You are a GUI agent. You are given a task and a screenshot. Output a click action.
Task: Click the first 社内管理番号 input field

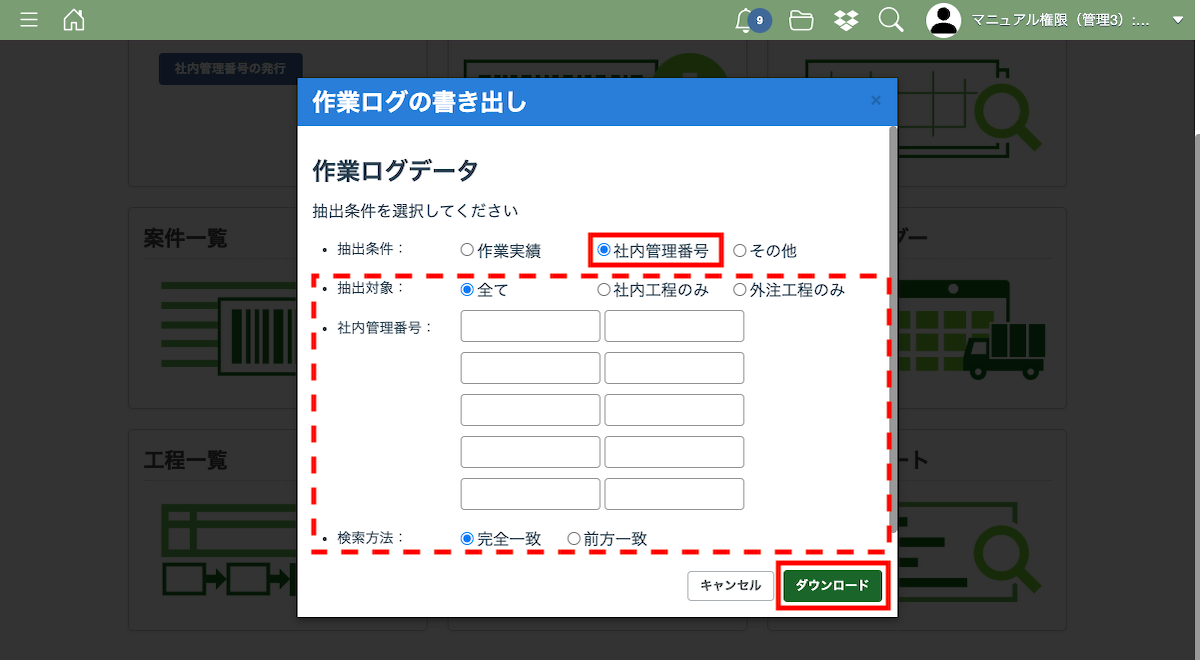pyautogui.click(x=530, y=326)
